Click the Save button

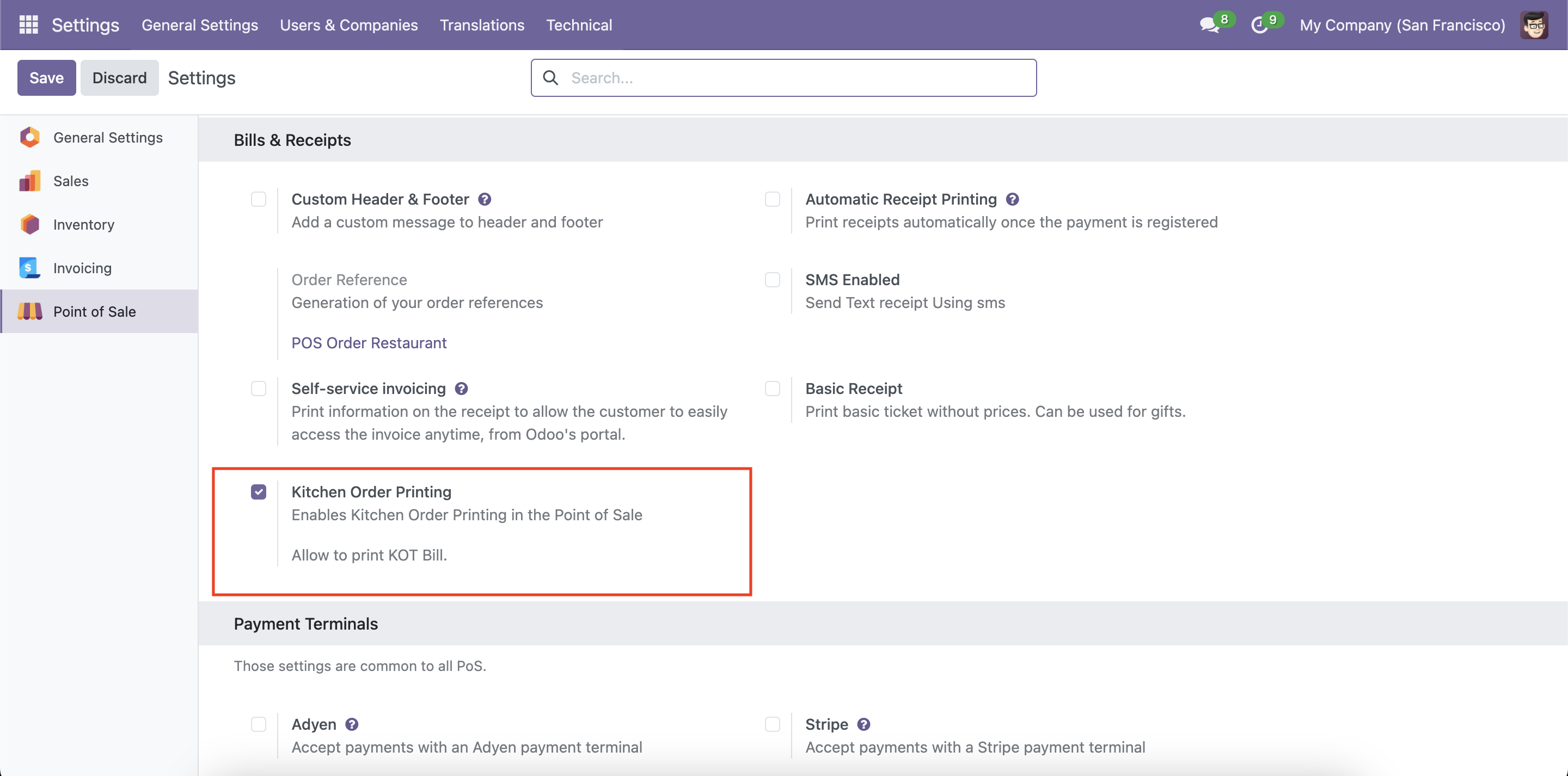[46, 78]
